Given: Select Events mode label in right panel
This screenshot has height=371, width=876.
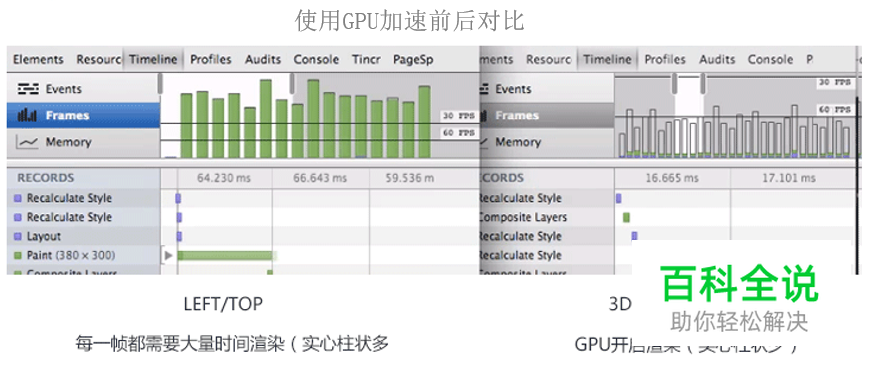Looking at the screenshot, I should (513, 89).
